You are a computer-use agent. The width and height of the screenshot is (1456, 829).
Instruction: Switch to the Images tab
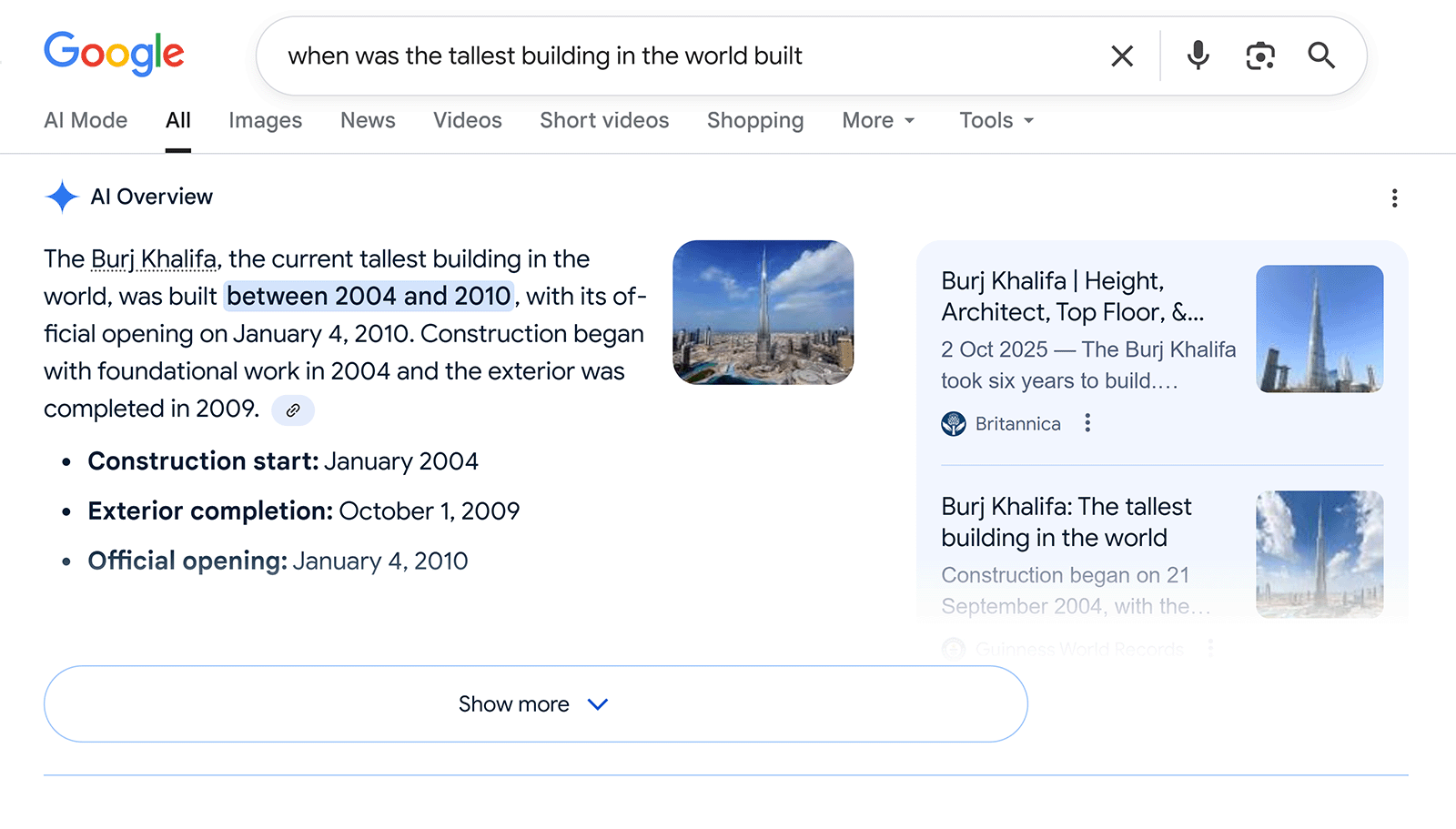(x=265, y=120)
